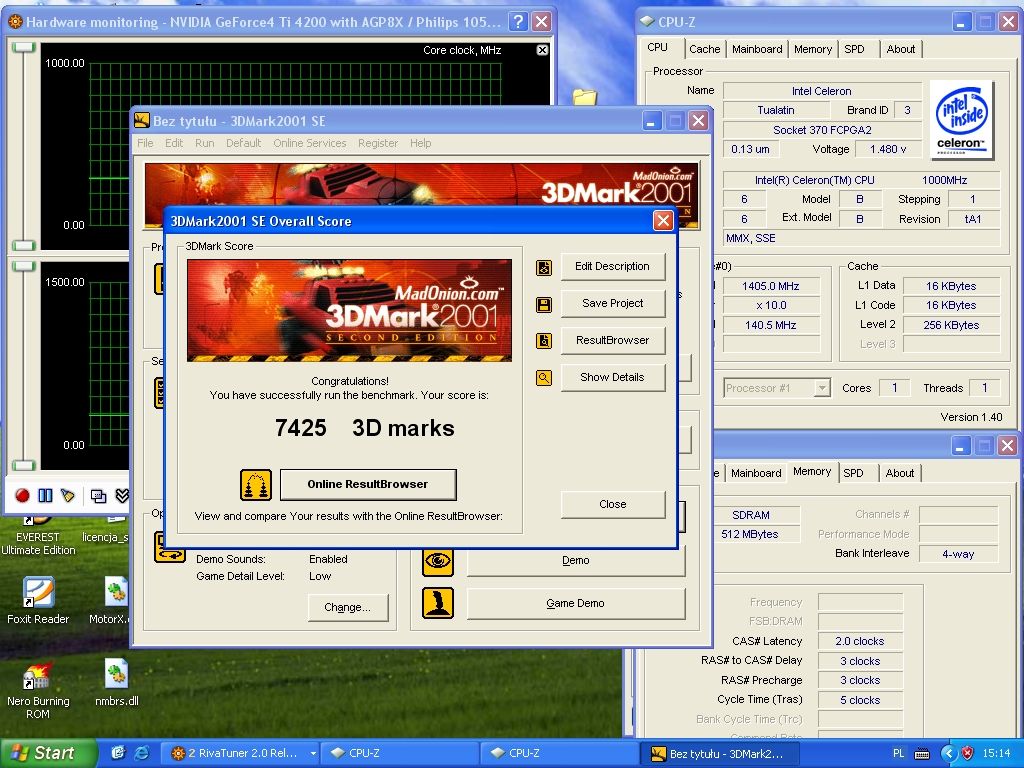1024x768 pixels.
Task: Click the Online ResultBrowser button
Action: 368,484
